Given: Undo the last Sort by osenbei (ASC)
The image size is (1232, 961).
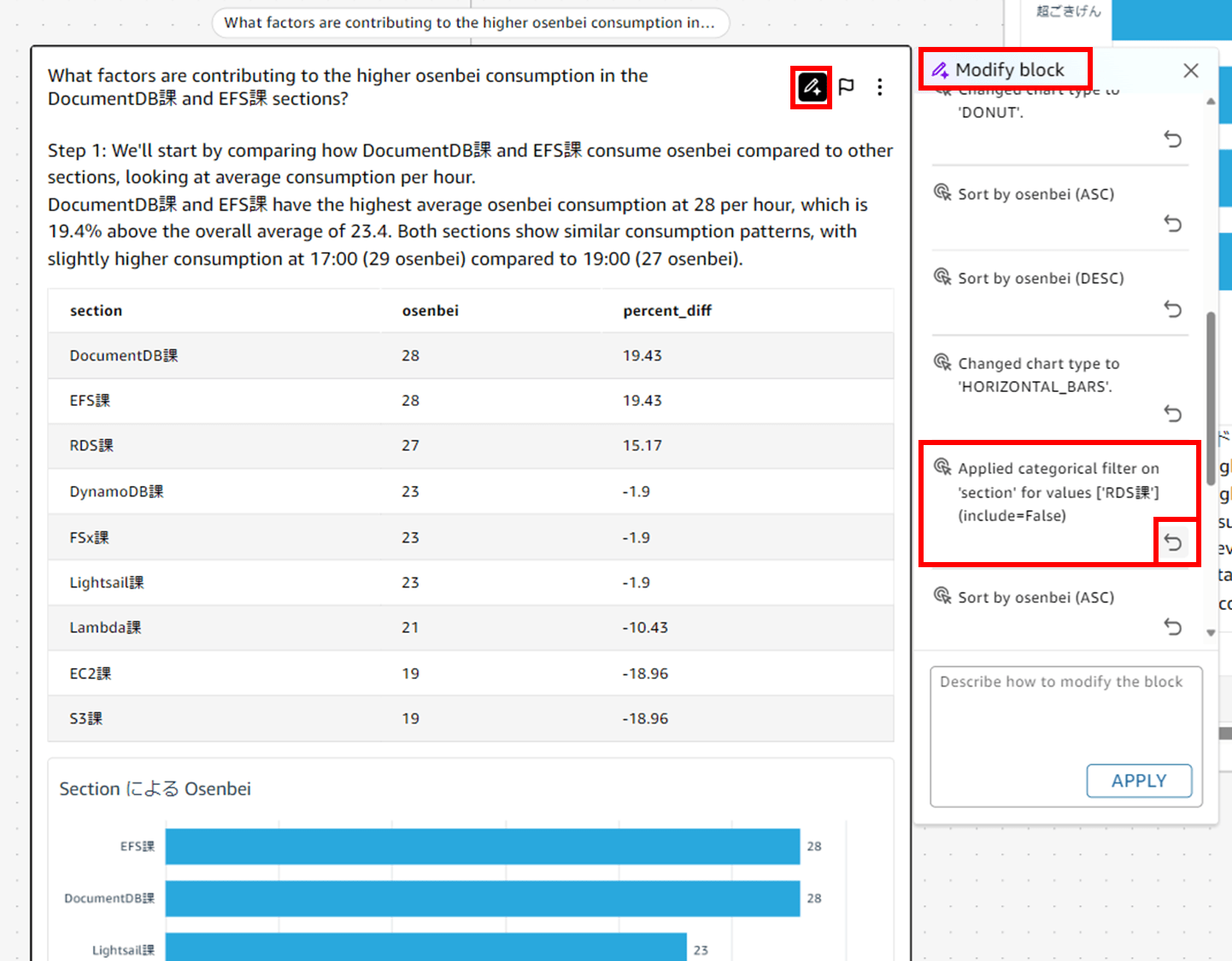Looking at the screenshot, I should coord(1173,627).
